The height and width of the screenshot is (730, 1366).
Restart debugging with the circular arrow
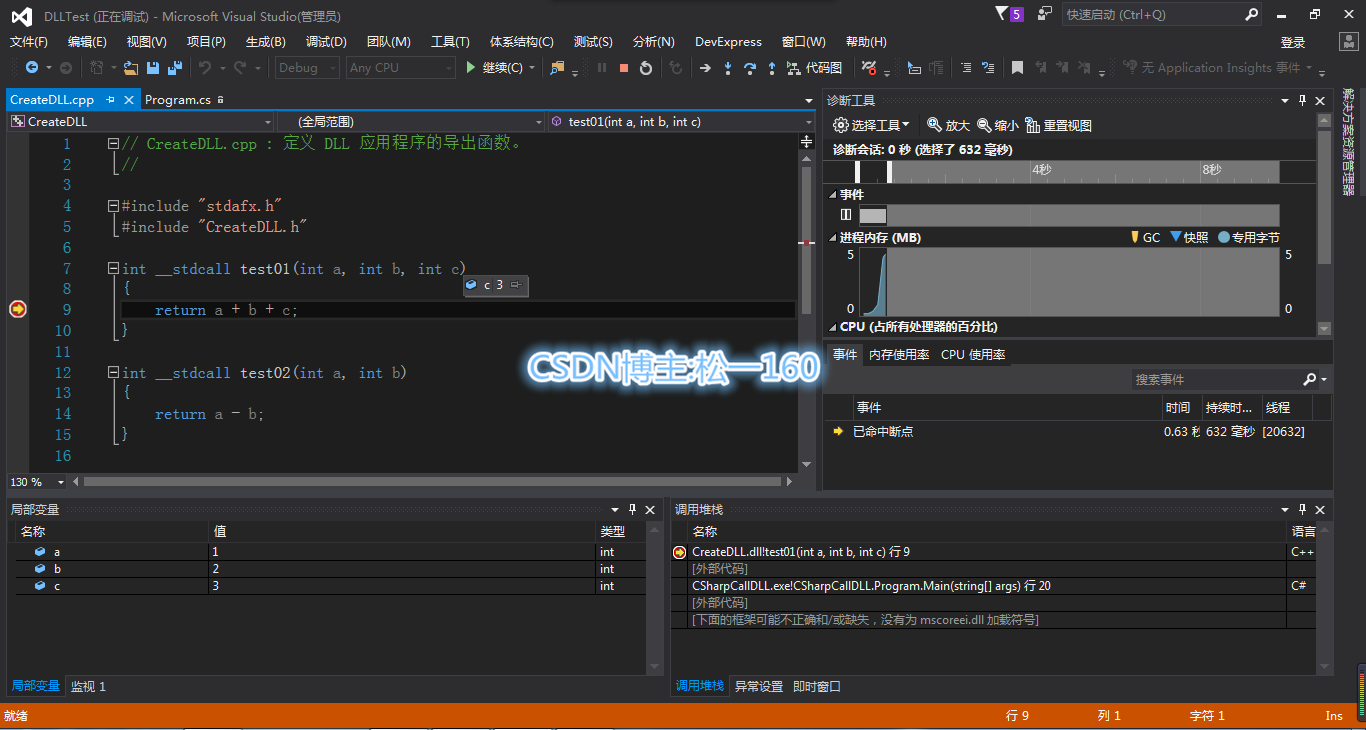646,68
